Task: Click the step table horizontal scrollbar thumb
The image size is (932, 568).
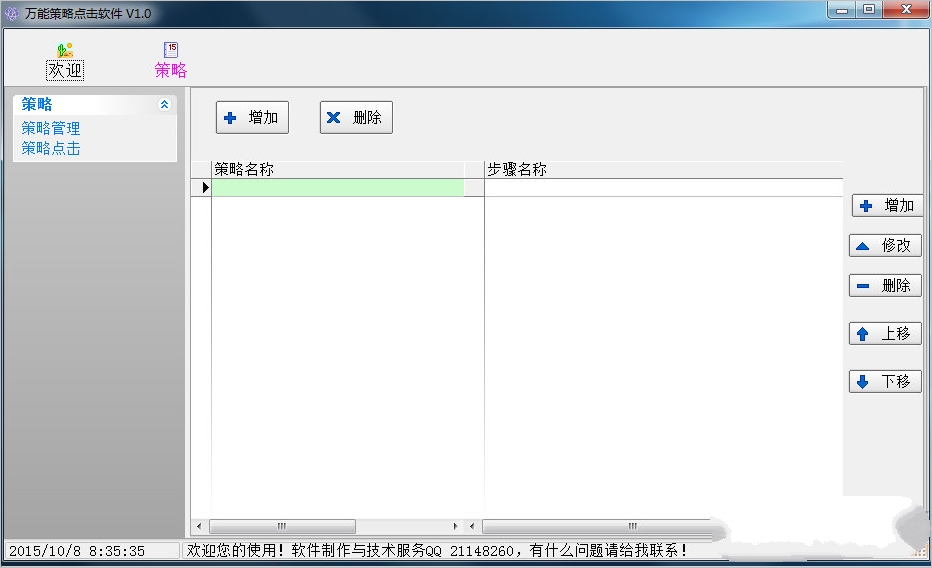Action: click(597, 526)
